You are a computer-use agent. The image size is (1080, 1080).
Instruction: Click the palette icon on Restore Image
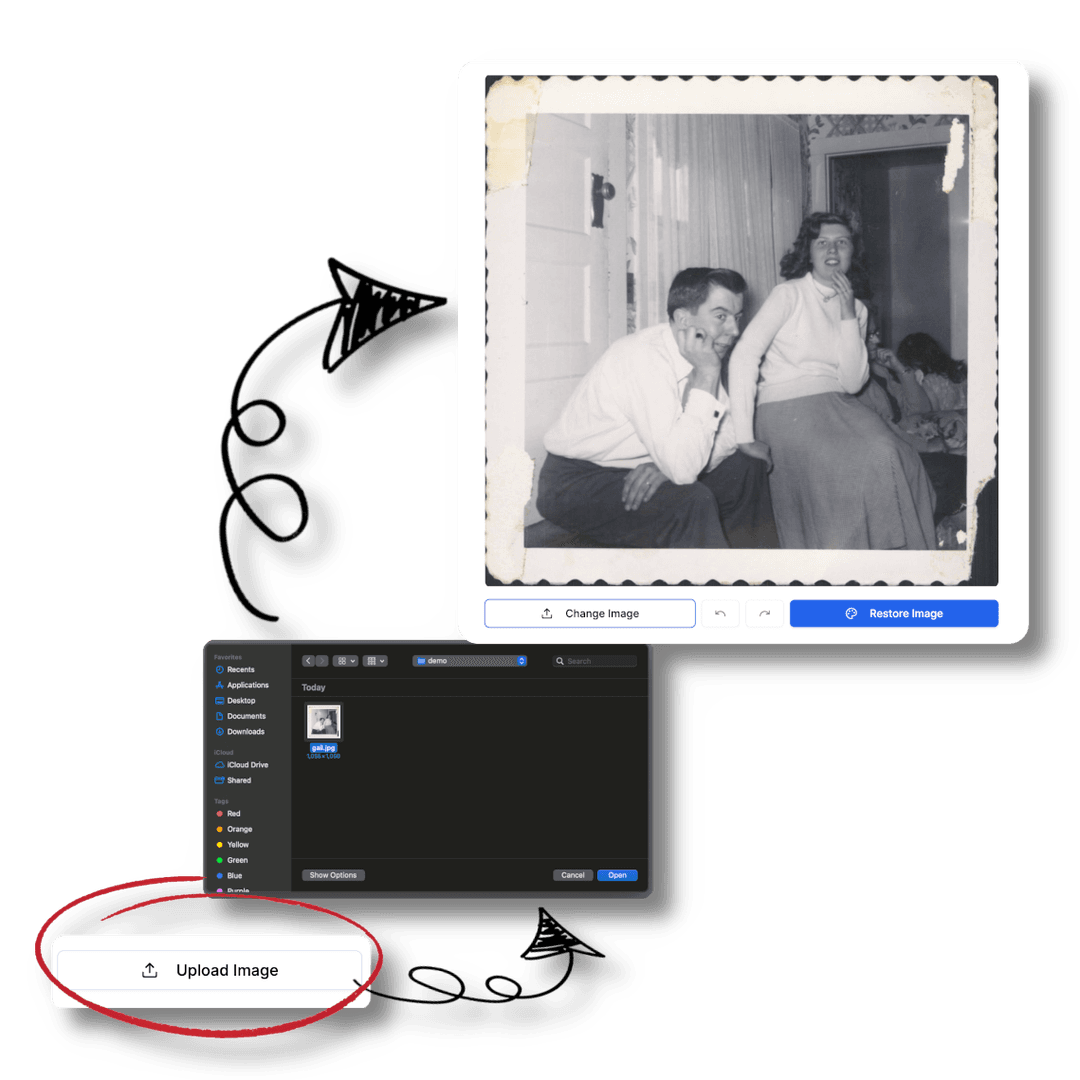tap(851, 613)
